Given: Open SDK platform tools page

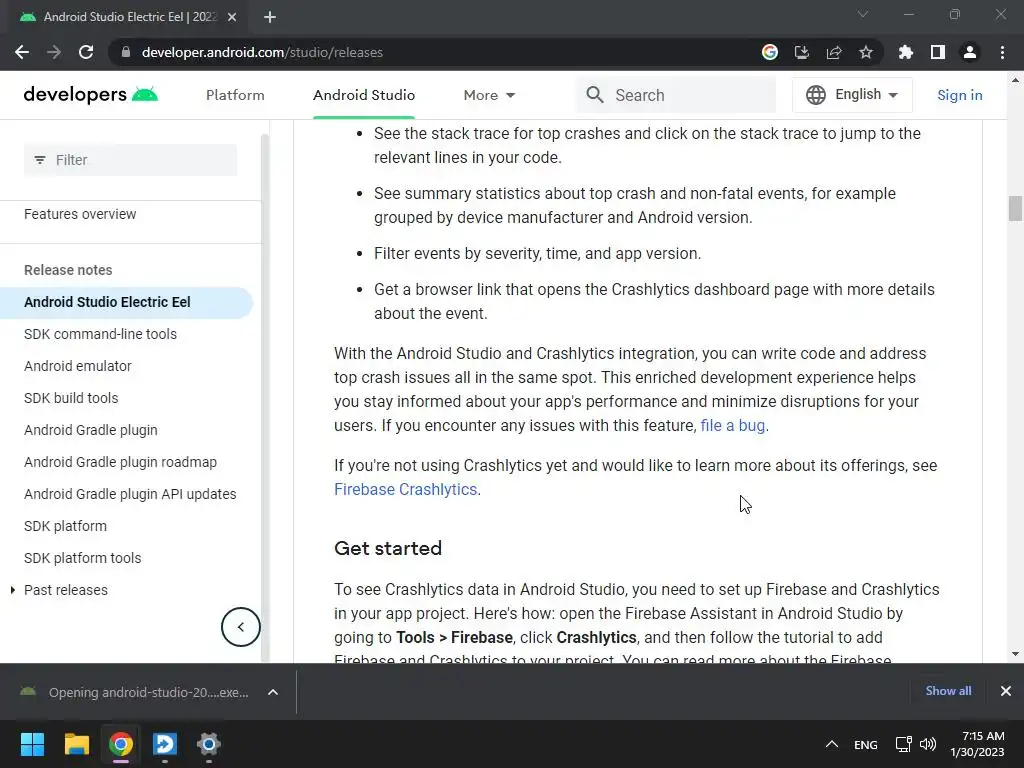Looking at the screenshot, I should [x=82, y=558].
